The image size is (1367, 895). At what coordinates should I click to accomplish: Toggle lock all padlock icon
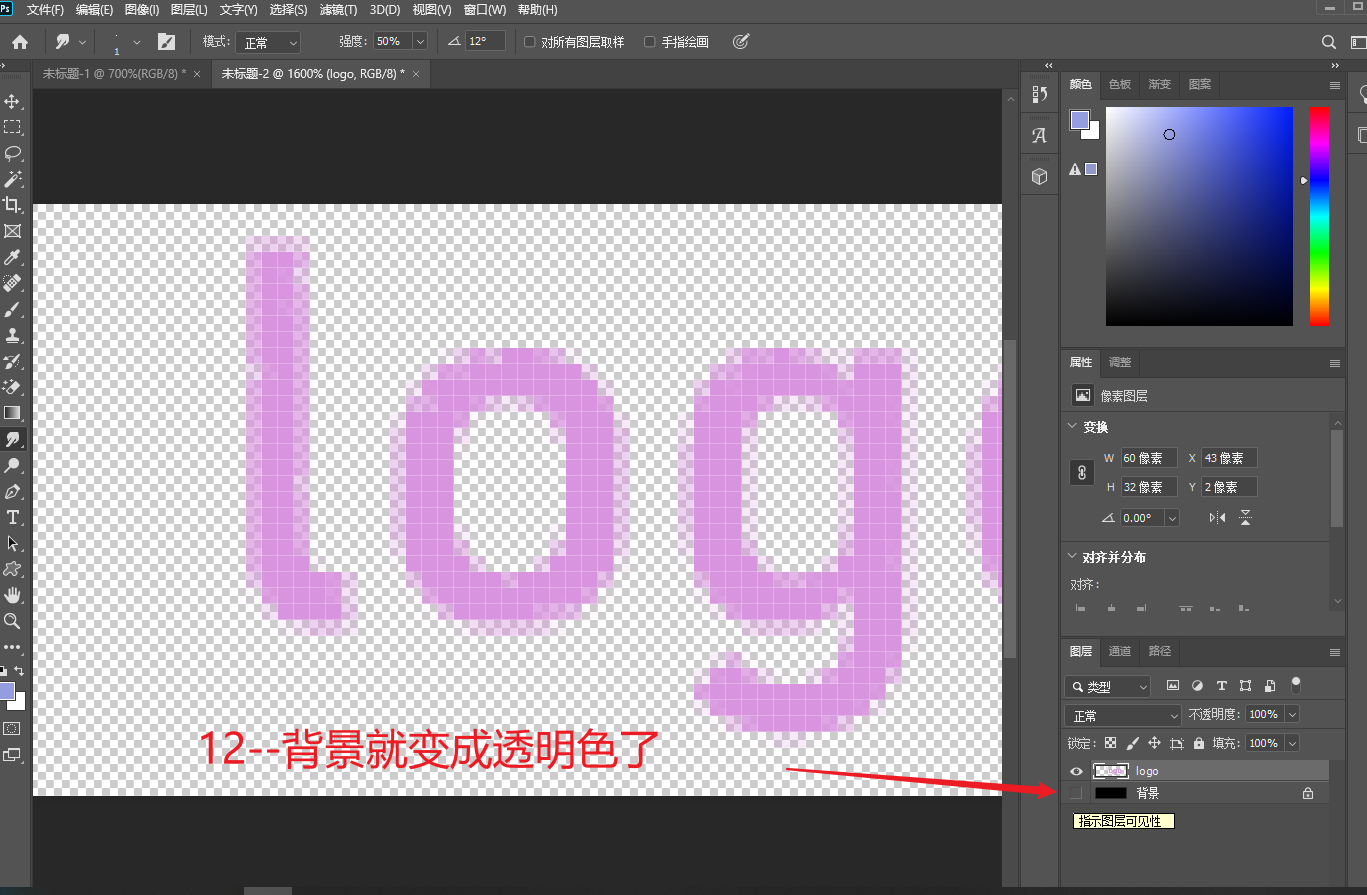pos(1198,743)
